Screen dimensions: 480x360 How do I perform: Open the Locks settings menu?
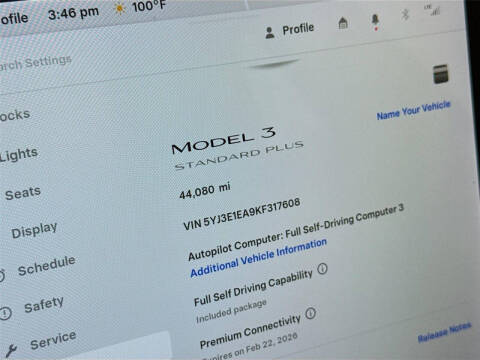[15, 115]
